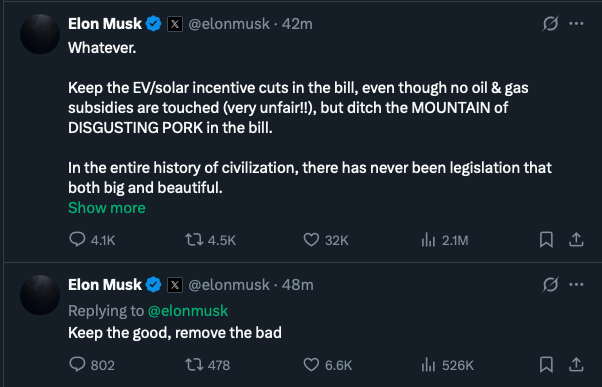Open the profile avatar of first tweet
The width and height of the screenshot is (602, 387).
tap(40, 34)
